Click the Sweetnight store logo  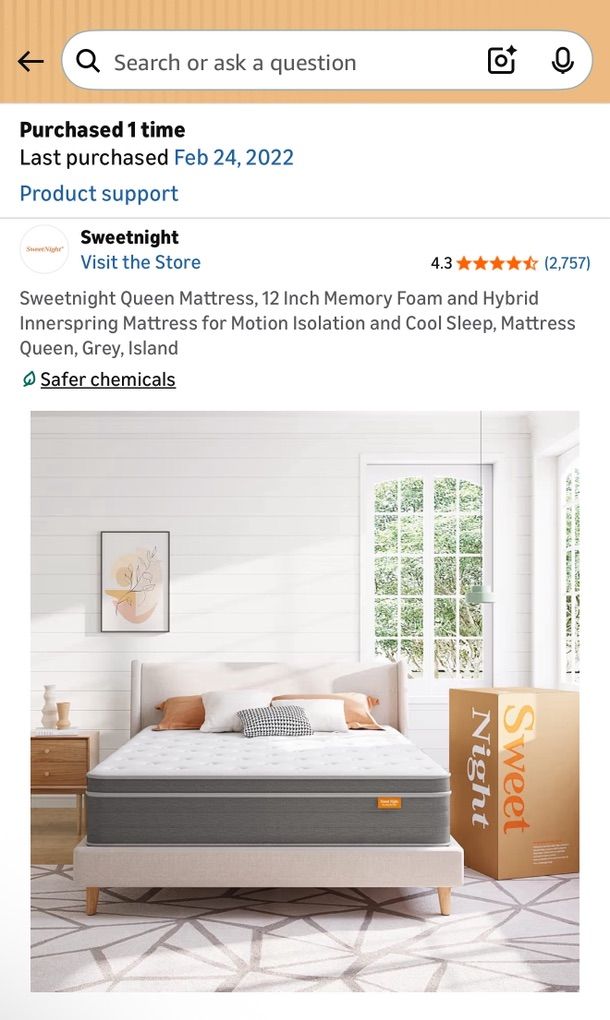click(44, 249)
